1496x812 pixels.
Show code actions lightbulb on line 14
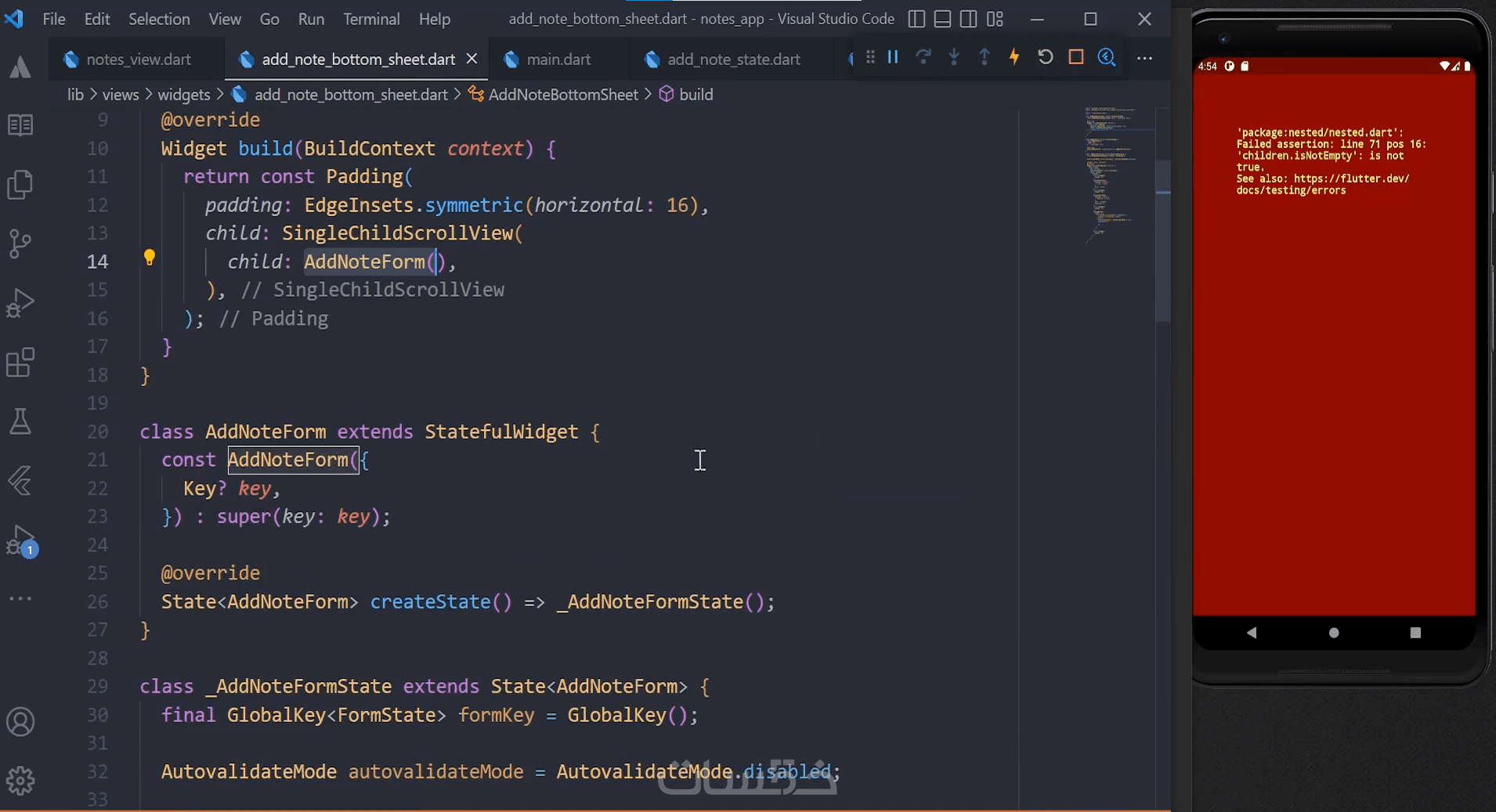(x=149, y=258)
